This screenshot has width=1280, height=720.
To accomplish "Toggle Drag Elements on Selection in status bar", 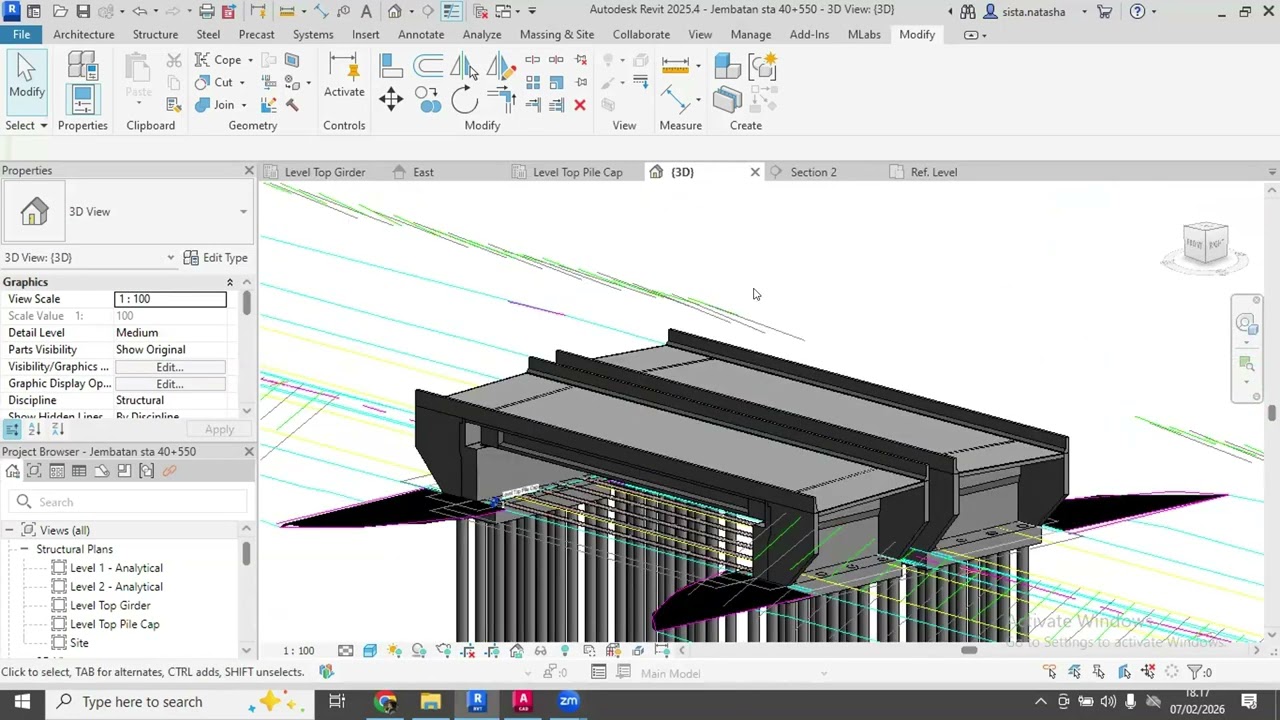I will [1148, 672].
